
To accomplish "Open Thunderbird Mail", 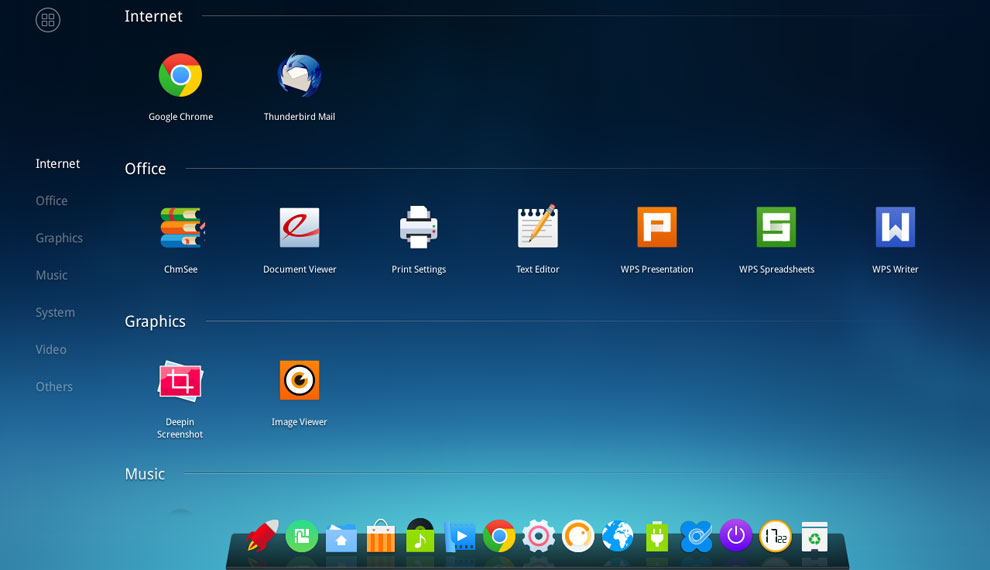I will [299, 76].
